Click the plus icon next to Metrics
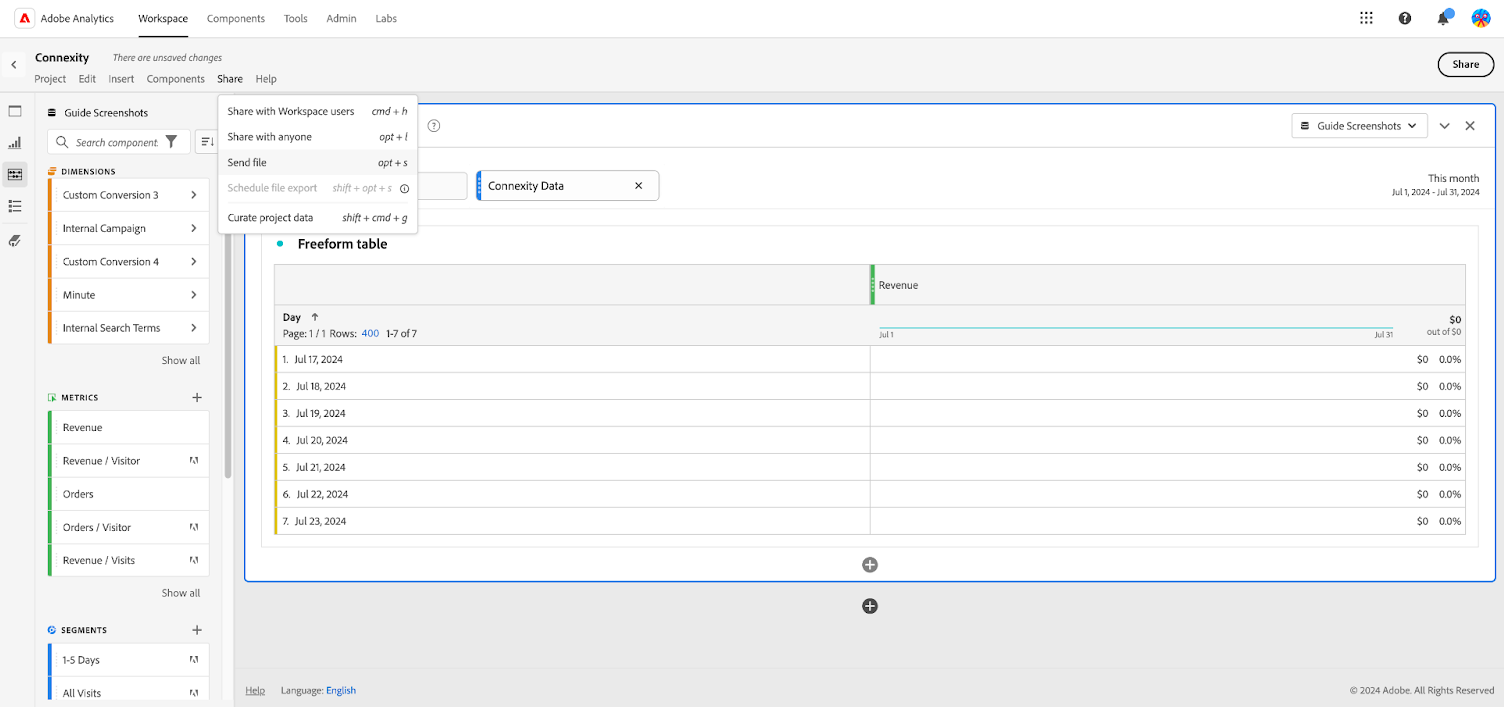The height and width of the screenshot is (707, 1504). pyautogui.click(x=197, y=397)
